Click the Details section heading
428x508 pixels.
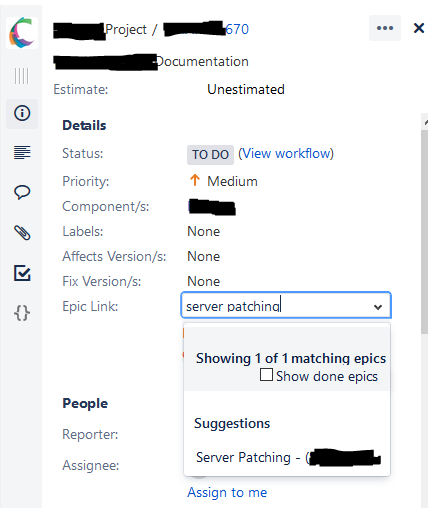[84, 125]
